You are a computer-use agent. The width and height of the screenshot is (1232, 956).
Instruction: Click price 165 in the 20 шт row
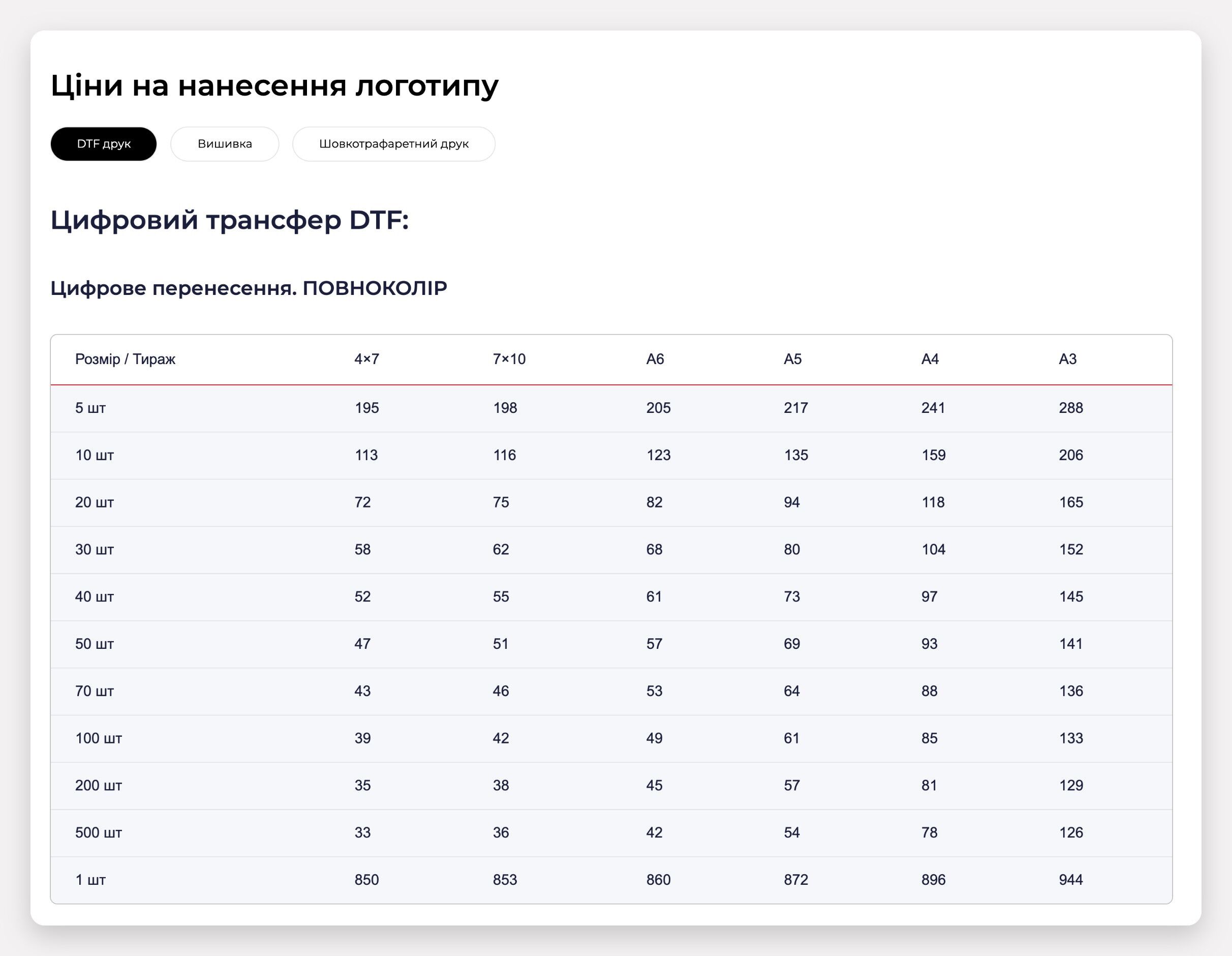click(x=1071, y=502)
